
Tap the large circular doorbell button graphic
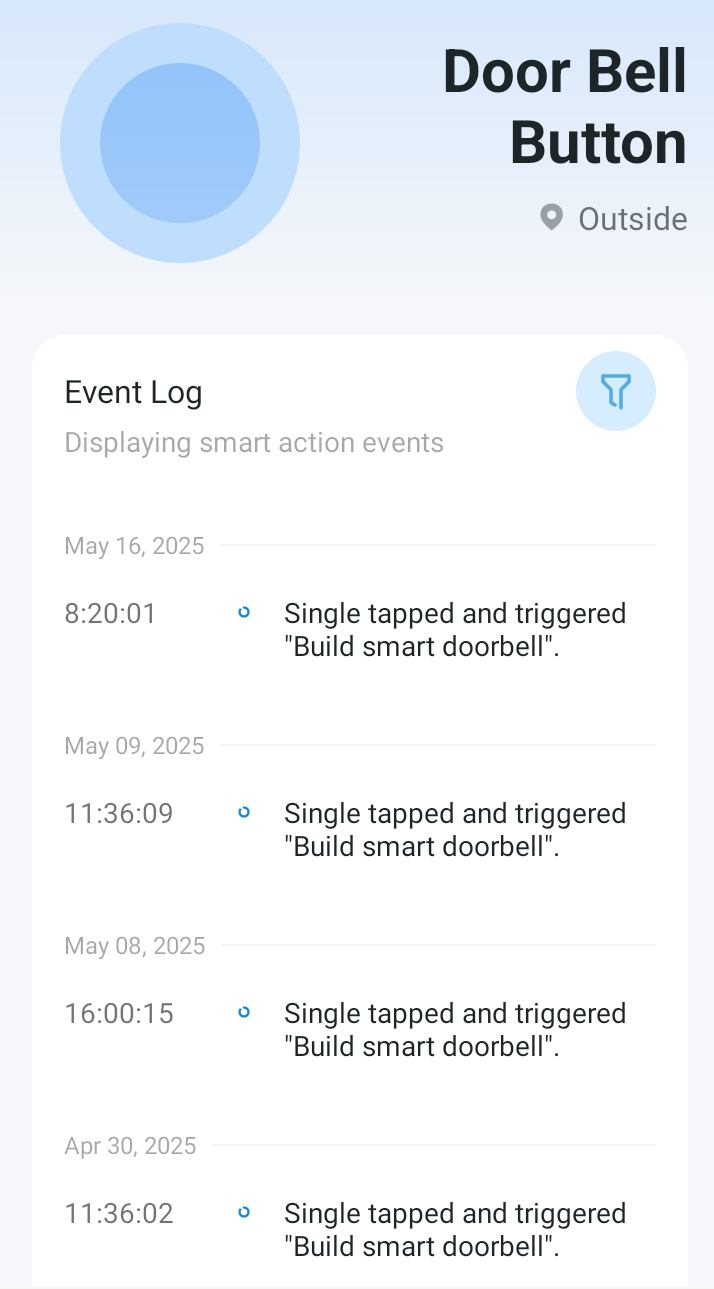tap(180, 143)
